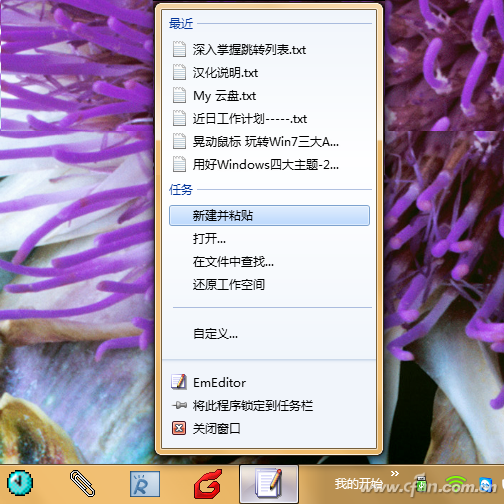Open 深入掌握跳转列表.txt recent file
The image size is (504, 504).
269,50
